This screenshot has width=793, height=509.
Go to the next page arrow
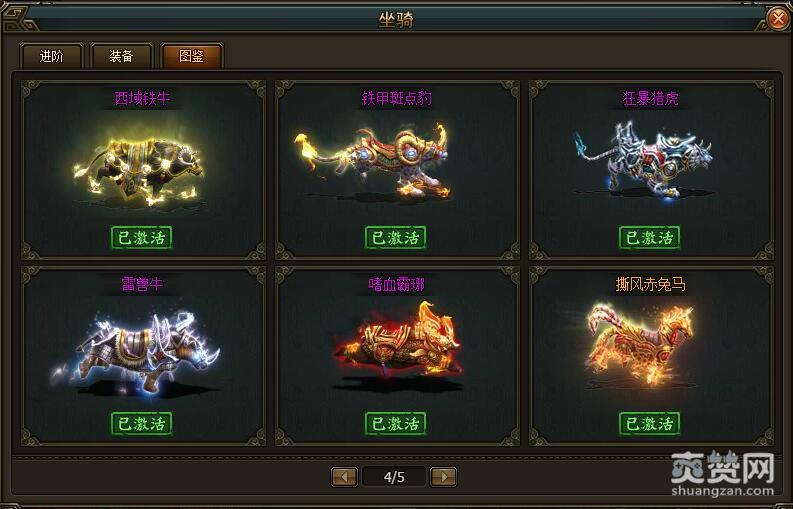[444, 477]
